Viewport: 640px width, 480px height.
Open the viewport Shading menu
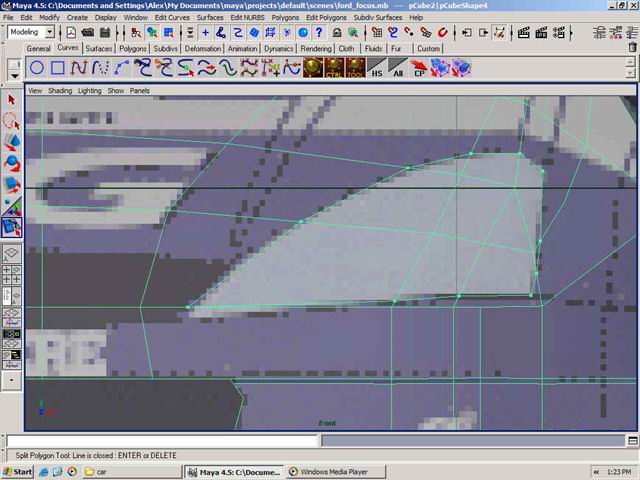click(x=60, y=90)
